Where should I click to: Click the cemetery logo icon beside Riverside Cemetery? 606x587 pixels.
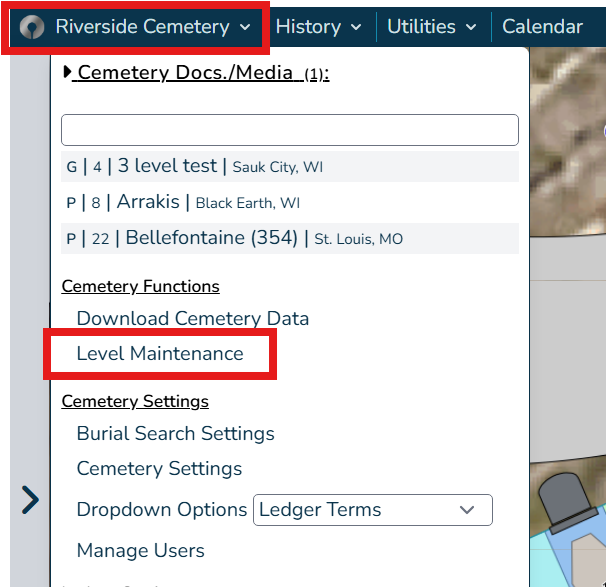(x=32, y=27)
